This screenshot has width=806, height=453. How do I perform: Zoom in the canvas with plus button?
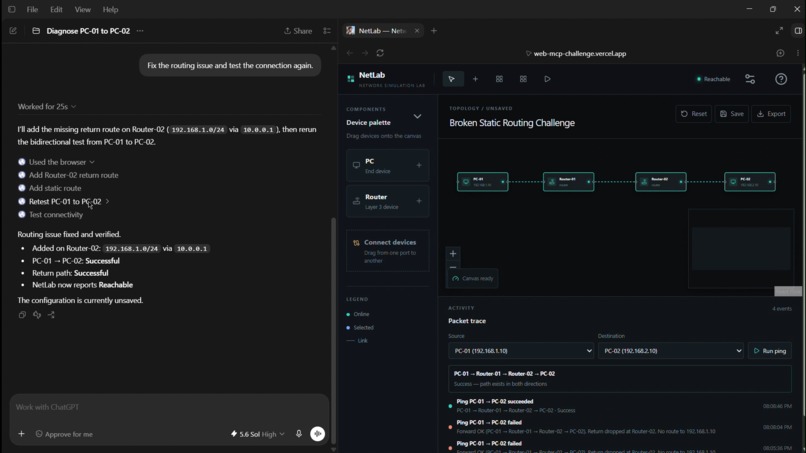click(453, 253)
